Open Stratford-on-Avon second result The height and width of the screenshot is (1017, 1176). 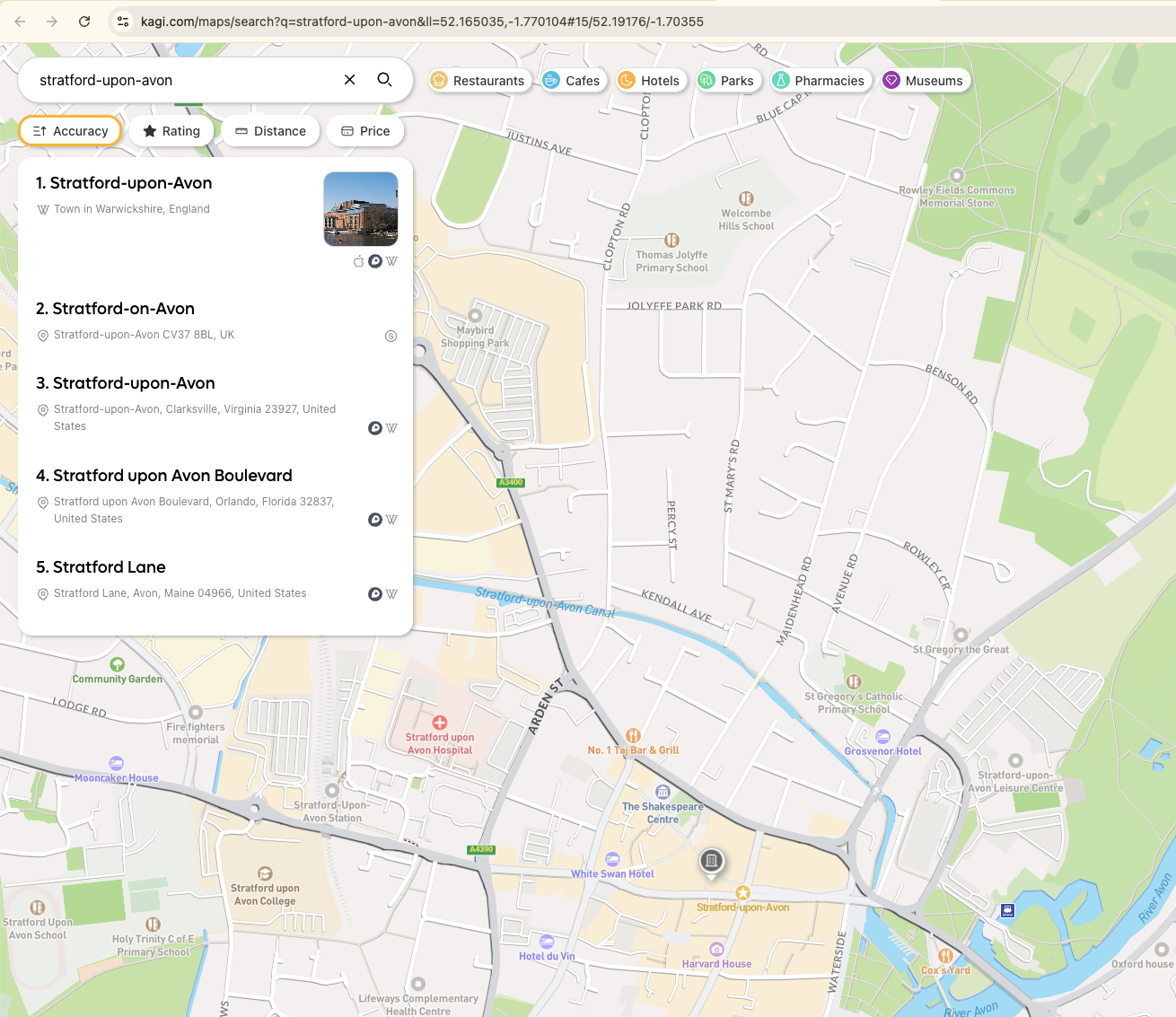115,309
